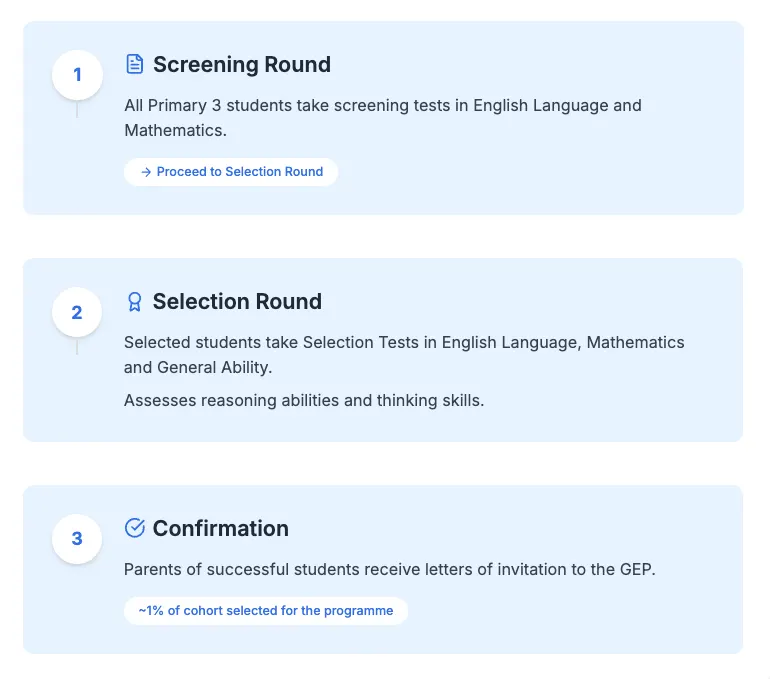
Task: Select the step 2 number circle
Action: (x=77, y=312)
